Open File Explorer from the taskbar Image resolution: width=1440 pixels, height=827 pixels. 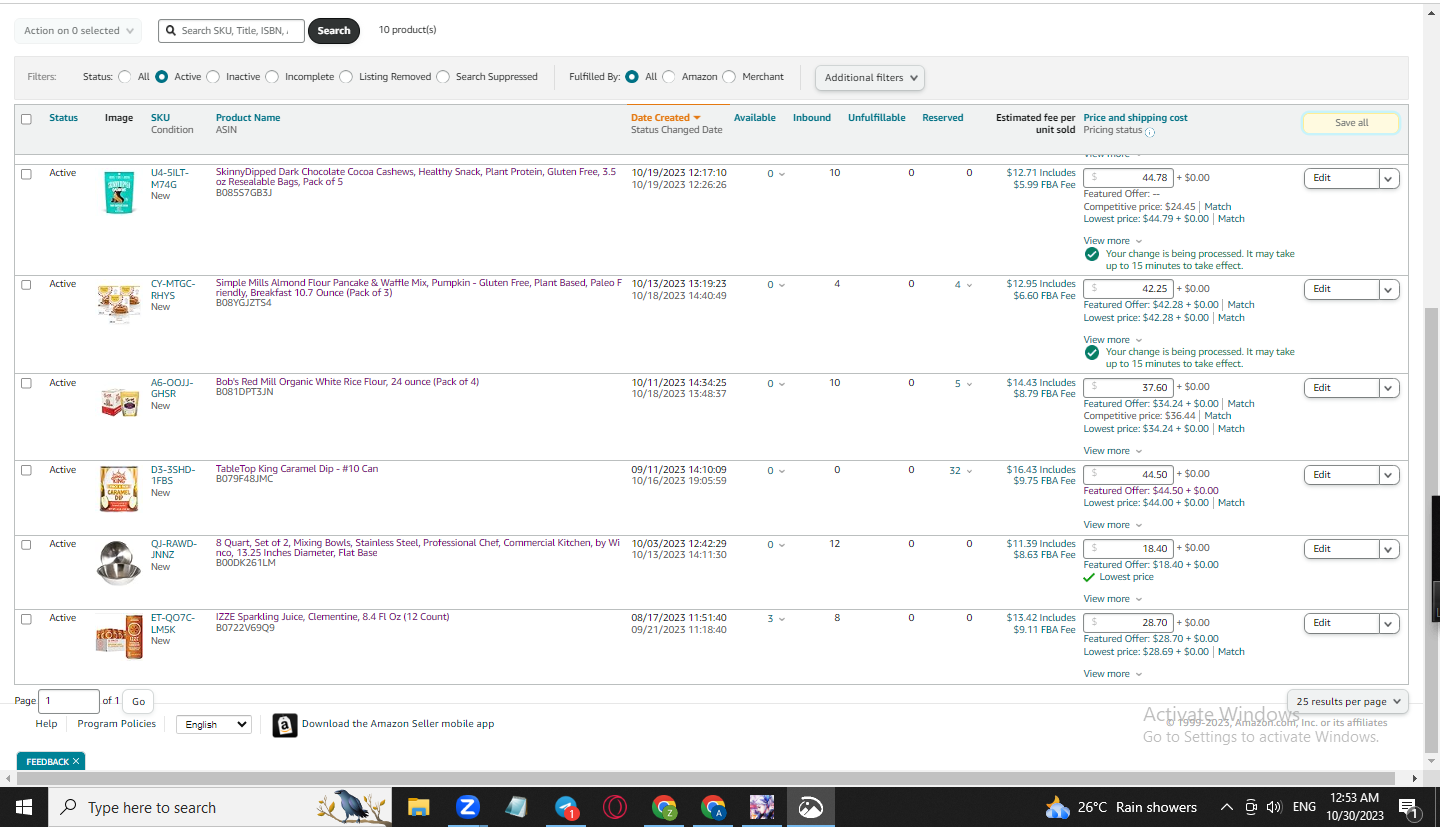tap(418, 807)
